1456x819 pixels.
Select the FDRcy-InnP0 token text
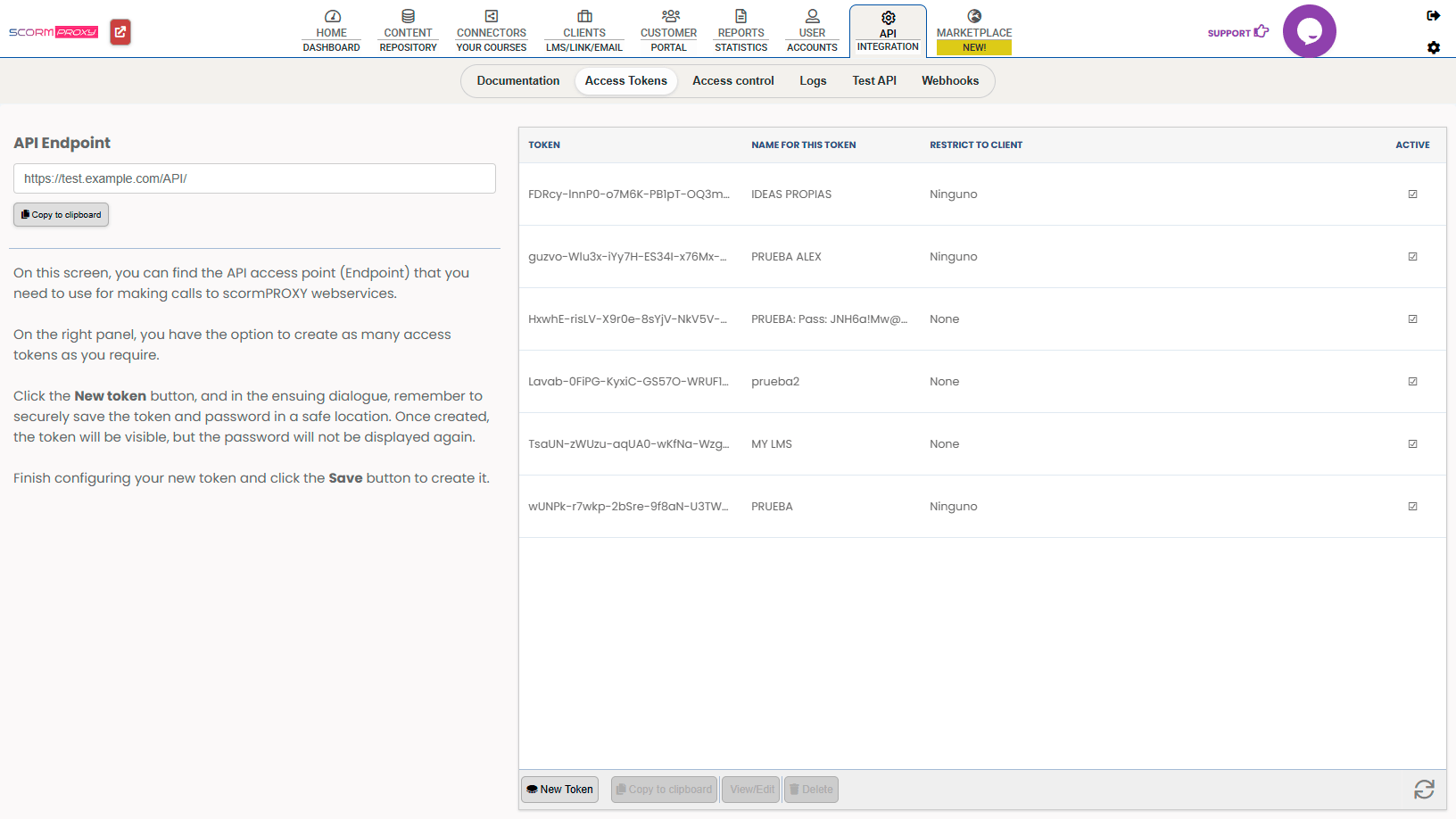pos(629,194)
